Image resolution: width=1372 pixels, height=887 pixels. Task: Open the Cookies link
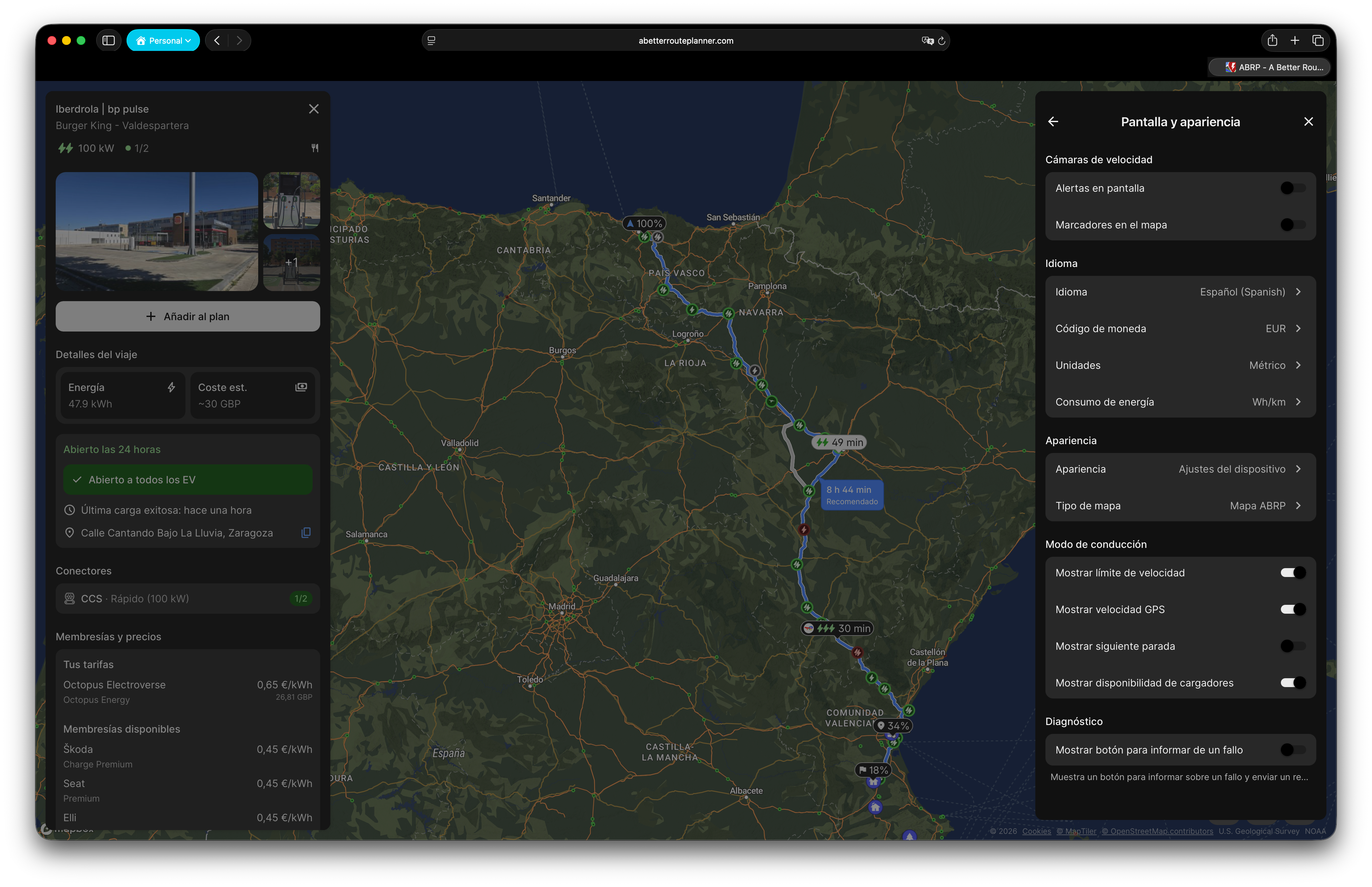(1036, 831)
